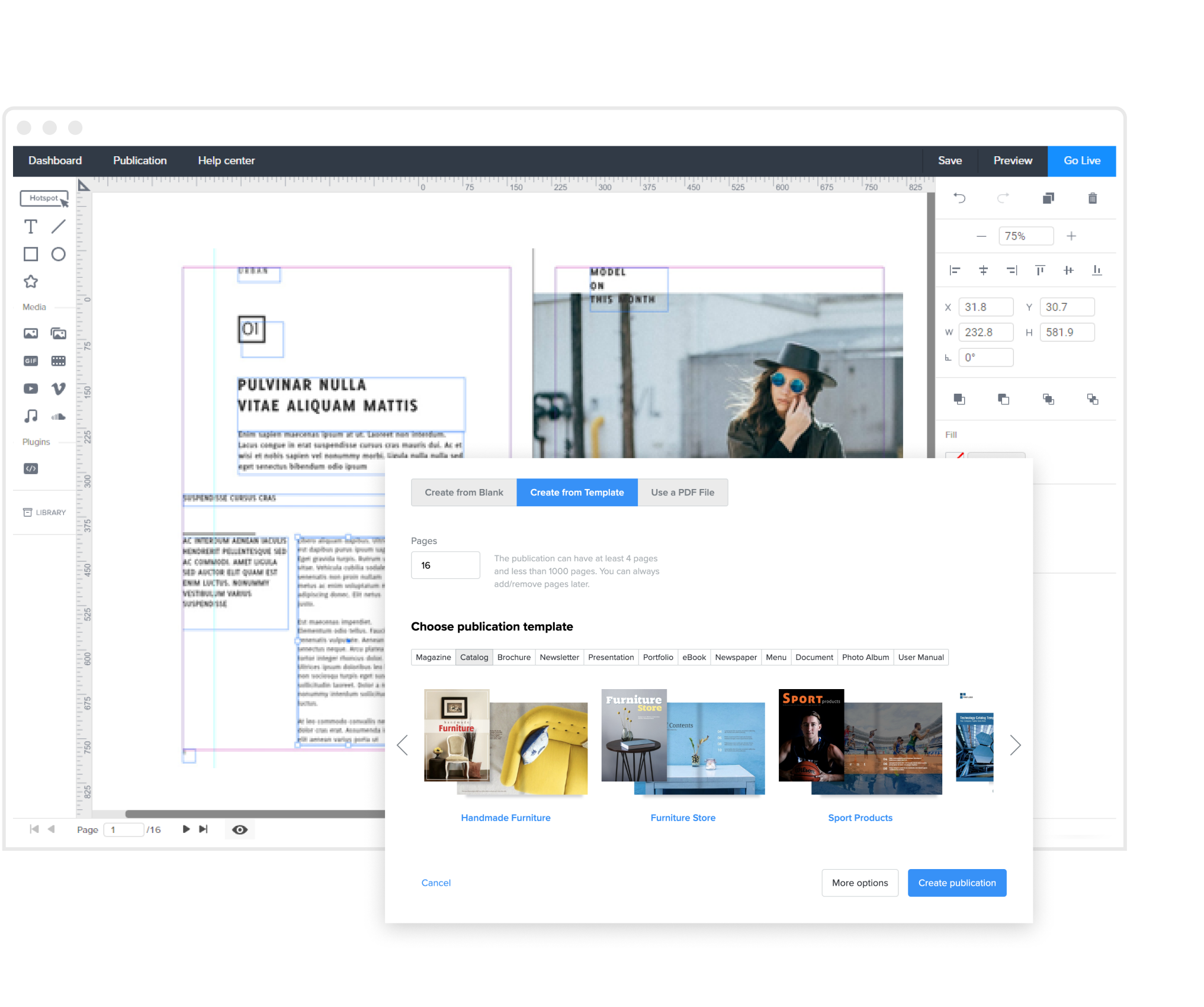Image resolution: width=1204 pixels, height=1007 pixels.
Task: Insert a SoundCloud audio element
Action: [58, 416]
